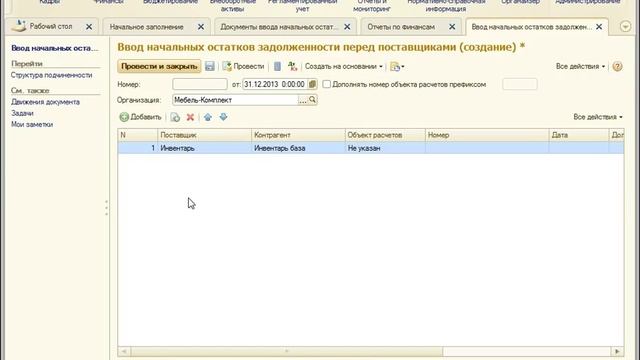Open Мои заметки link
The image size is (640, 360).
[32, 124]
